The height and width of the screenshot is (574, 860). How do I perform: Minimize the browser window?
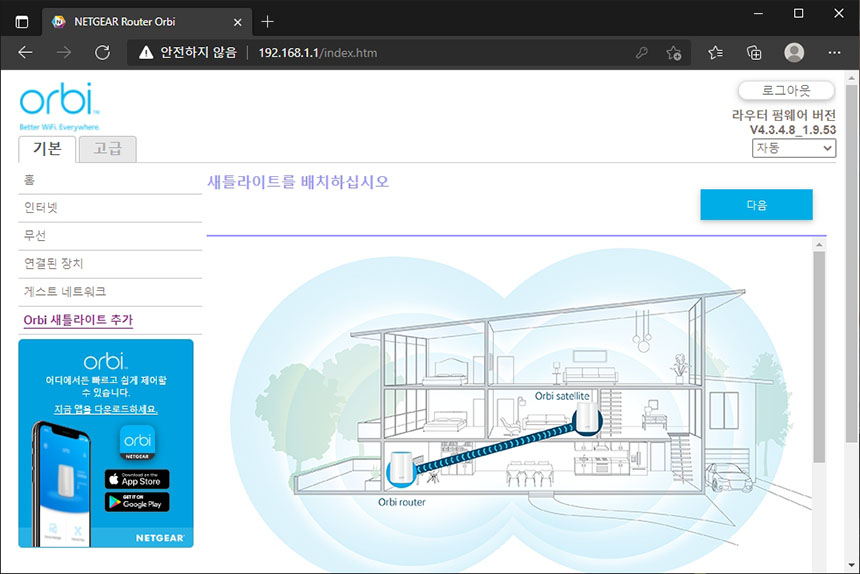click(759, 14)
